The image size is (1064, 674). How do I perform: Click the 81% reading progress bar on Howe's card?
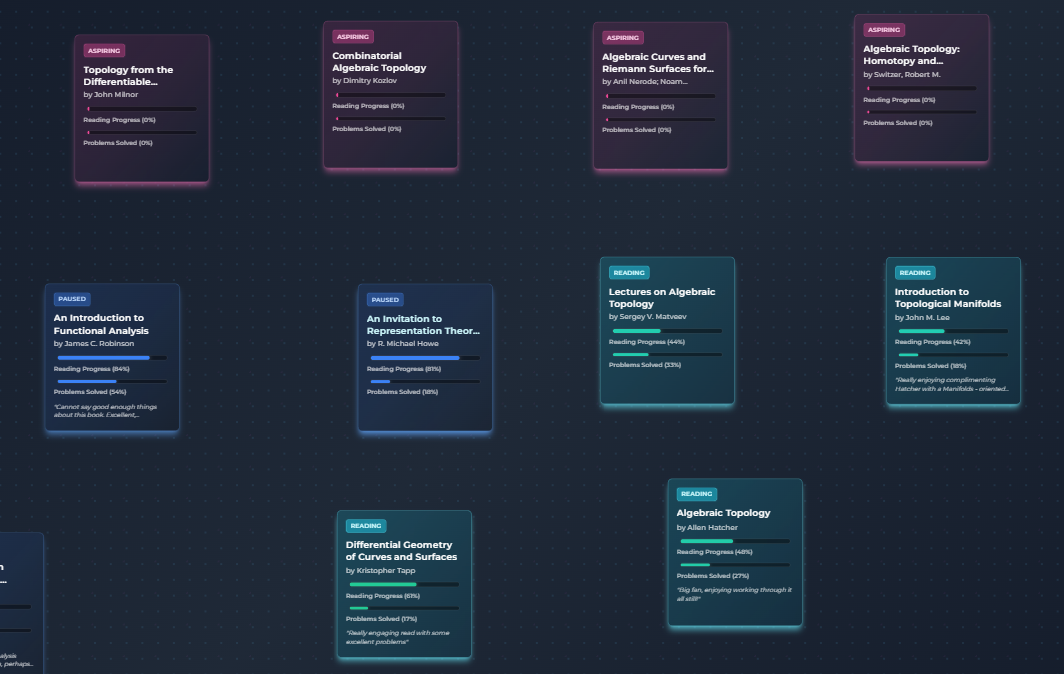click(425, 358)
